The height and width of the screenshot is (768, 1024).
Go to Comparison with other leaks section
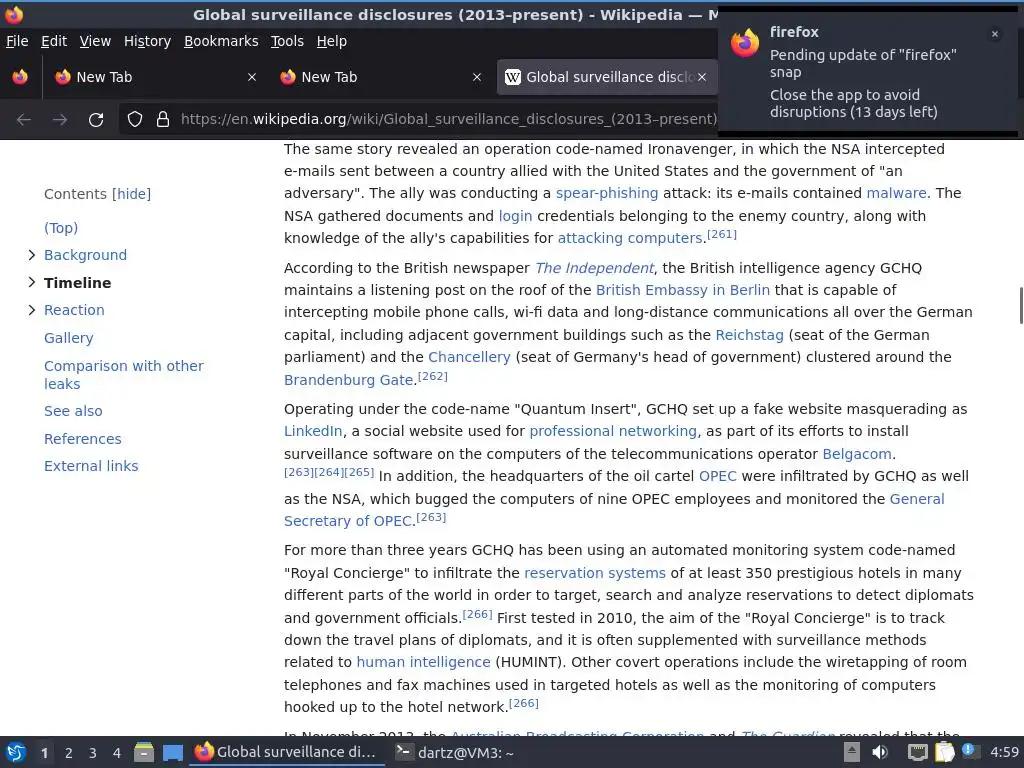pyautogui.click(x=123, y=375)
